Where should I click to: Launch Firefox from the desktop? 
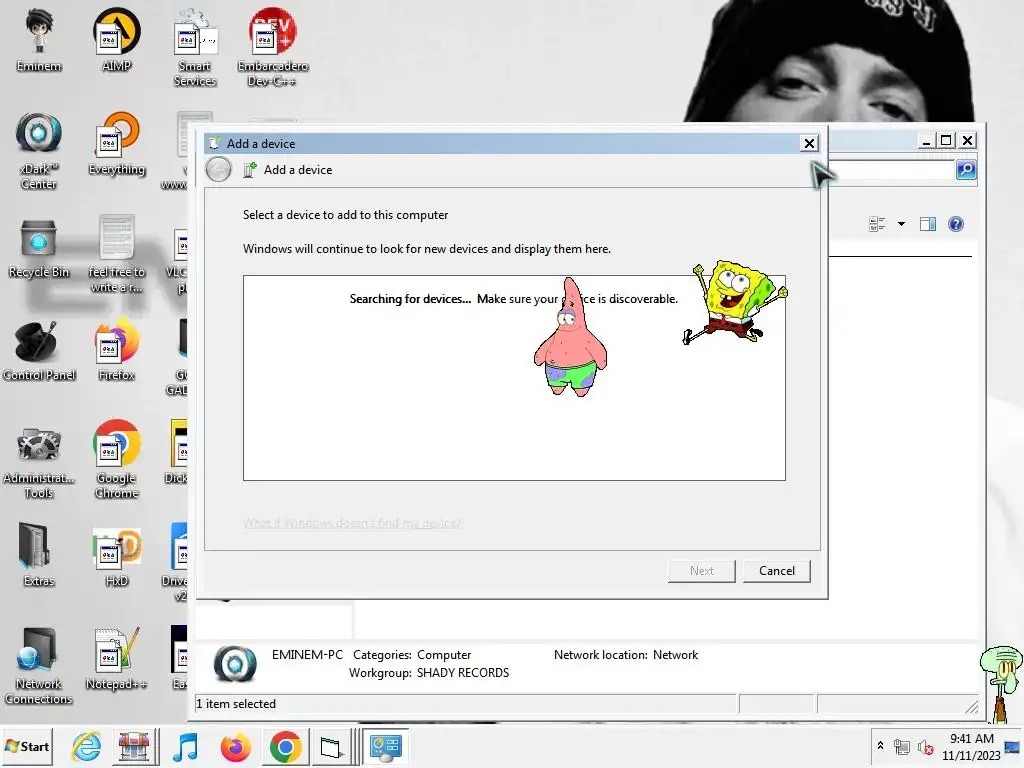click(116, 351)
